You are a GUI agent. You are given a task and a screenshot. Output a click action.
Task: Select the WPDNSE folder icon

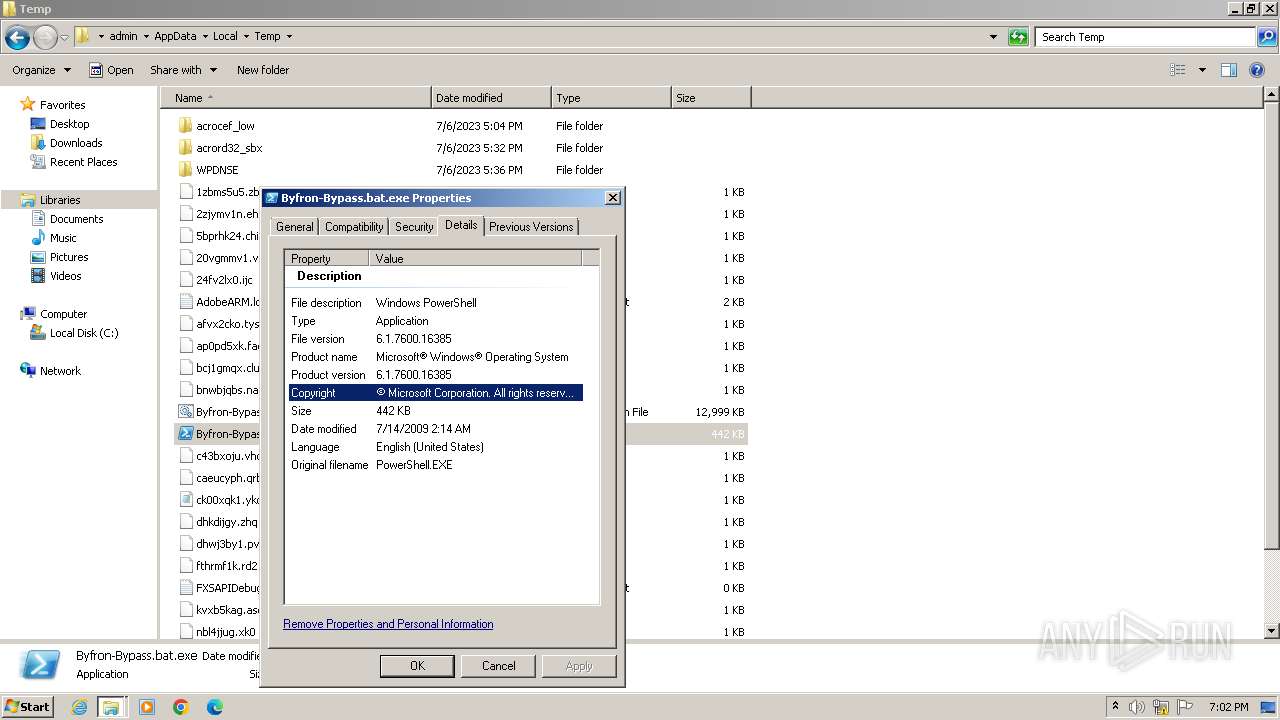[x=185, y=170]
